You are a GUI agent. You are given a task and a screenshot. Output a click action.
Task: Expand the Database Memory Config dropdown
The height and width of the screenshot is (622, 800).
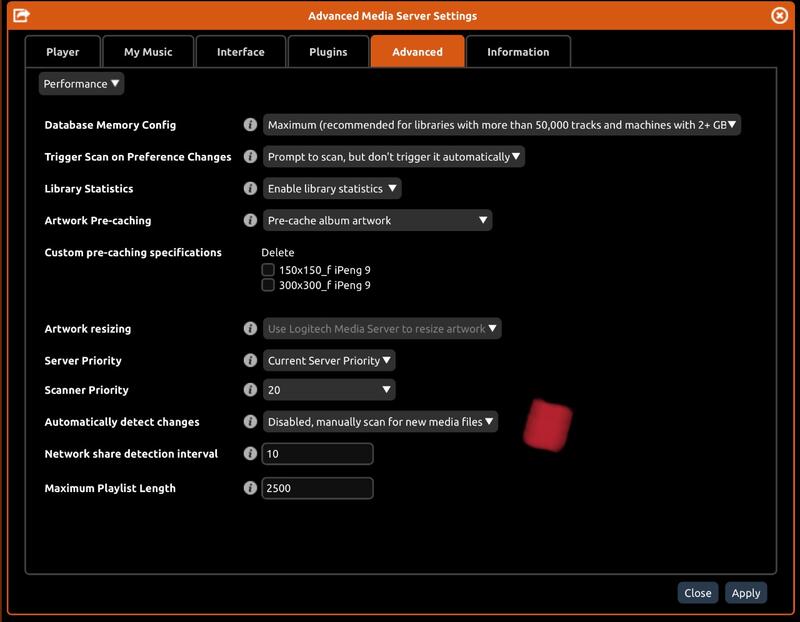502,125
